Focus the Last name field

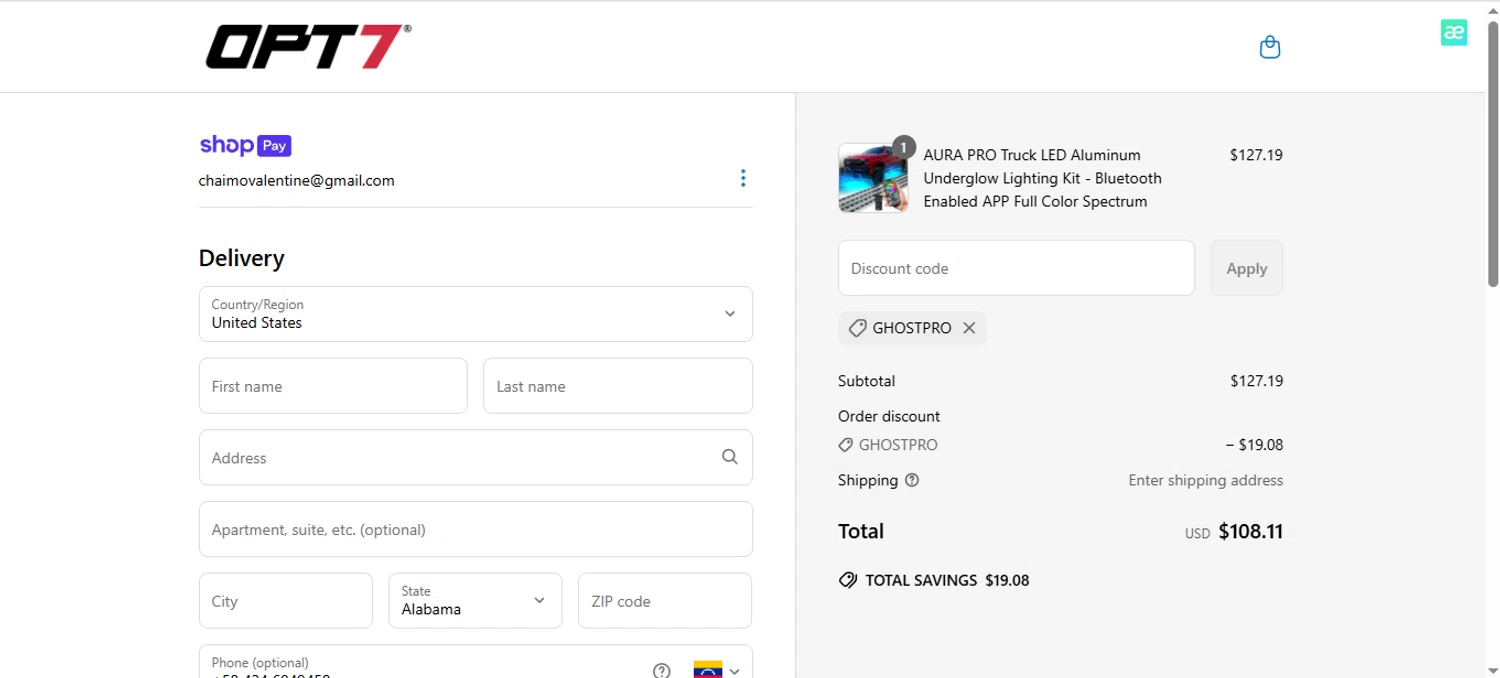coord(618,386)
